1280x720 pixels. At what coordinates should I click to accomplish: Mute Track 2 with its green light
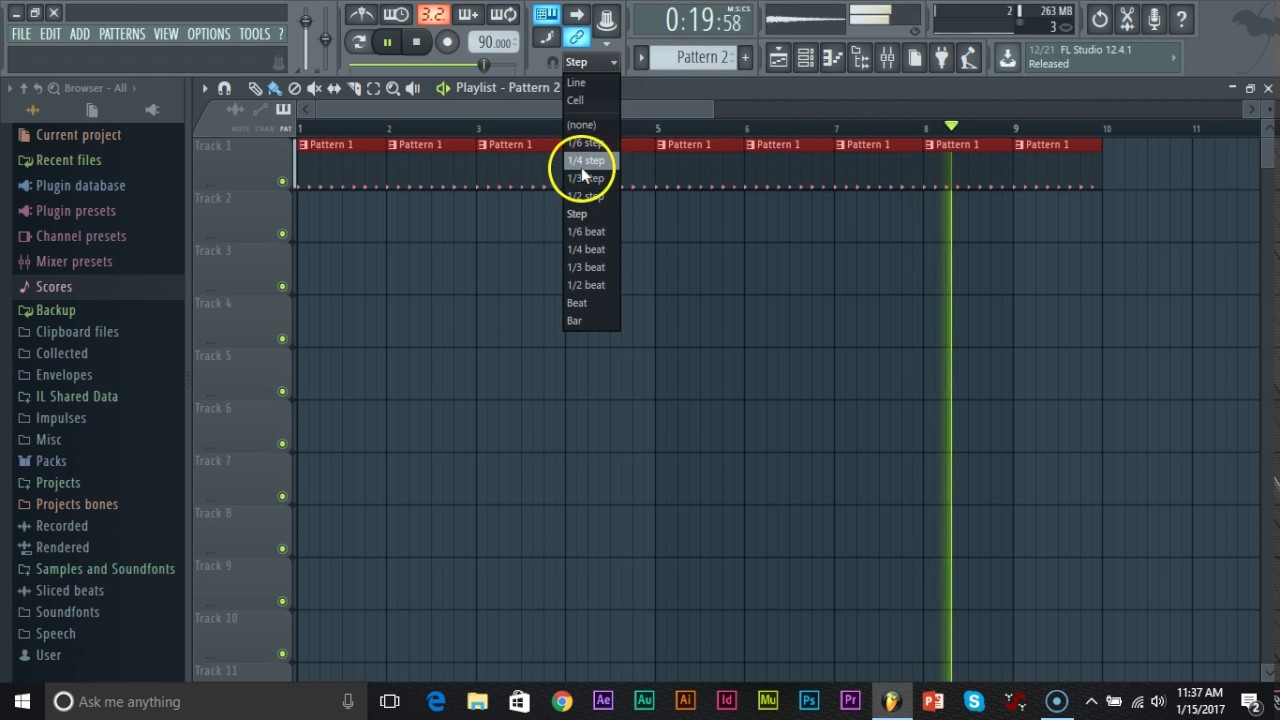pyautogui.click(x=282, y=234)
